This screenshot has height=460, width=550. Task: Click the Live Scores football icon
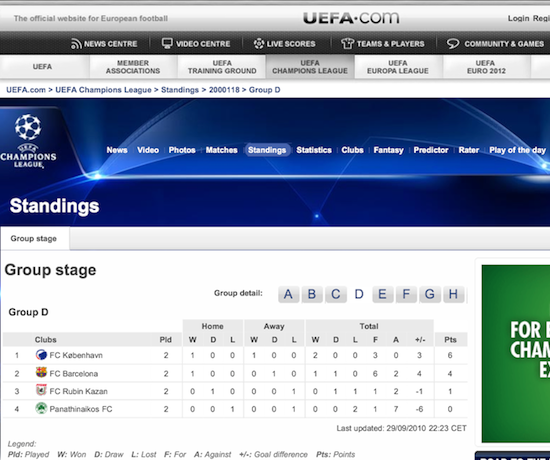[259, 44]
